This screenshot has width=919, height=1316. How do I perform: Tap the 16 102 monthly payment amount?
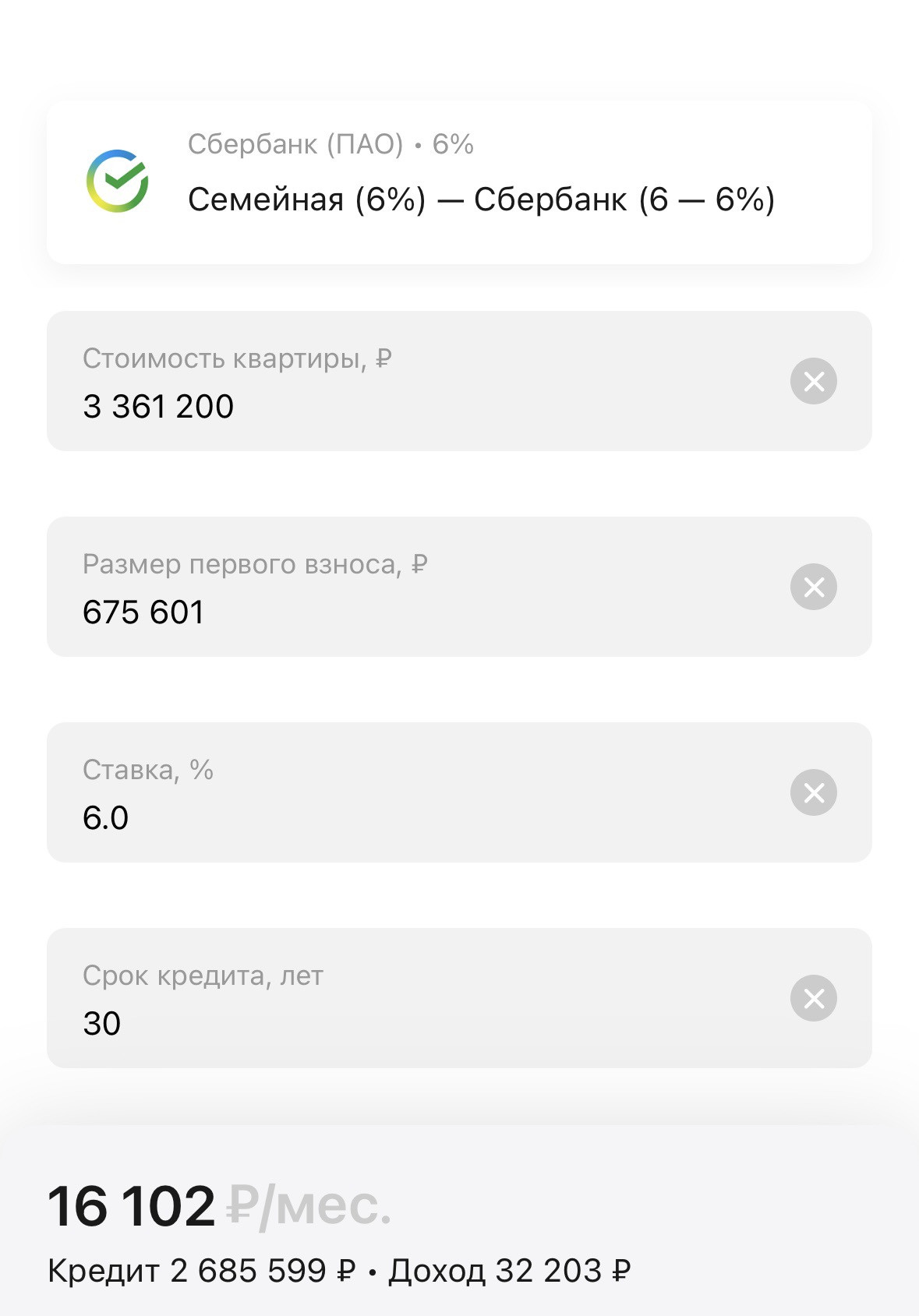pyautogui.click(x=132, y=1205)
